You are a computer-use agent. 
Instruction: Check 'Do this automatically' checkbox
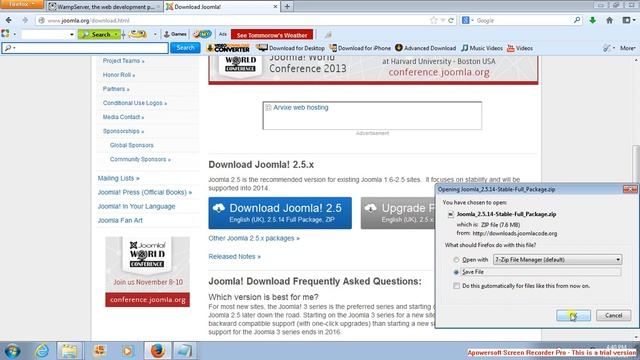click(456, 286)
